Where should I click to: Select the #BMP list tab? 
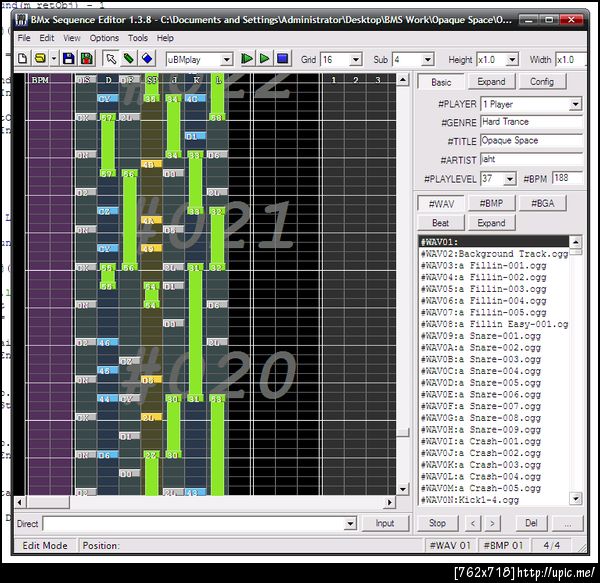click(491, 203)
